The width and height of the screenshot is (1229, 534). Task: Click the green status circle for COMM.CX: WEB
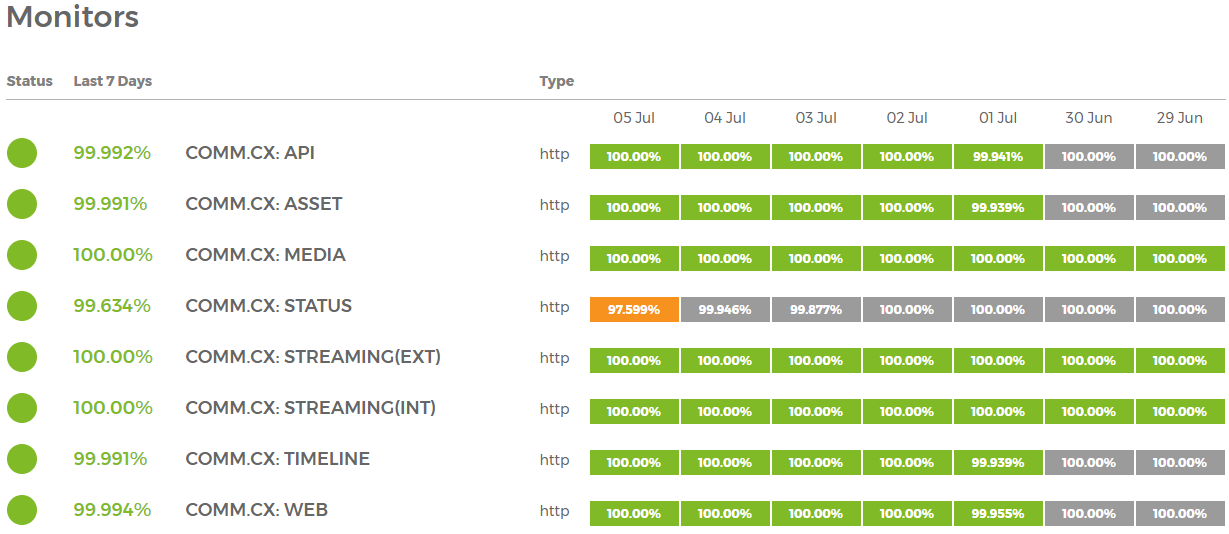[x=22, y=510]
